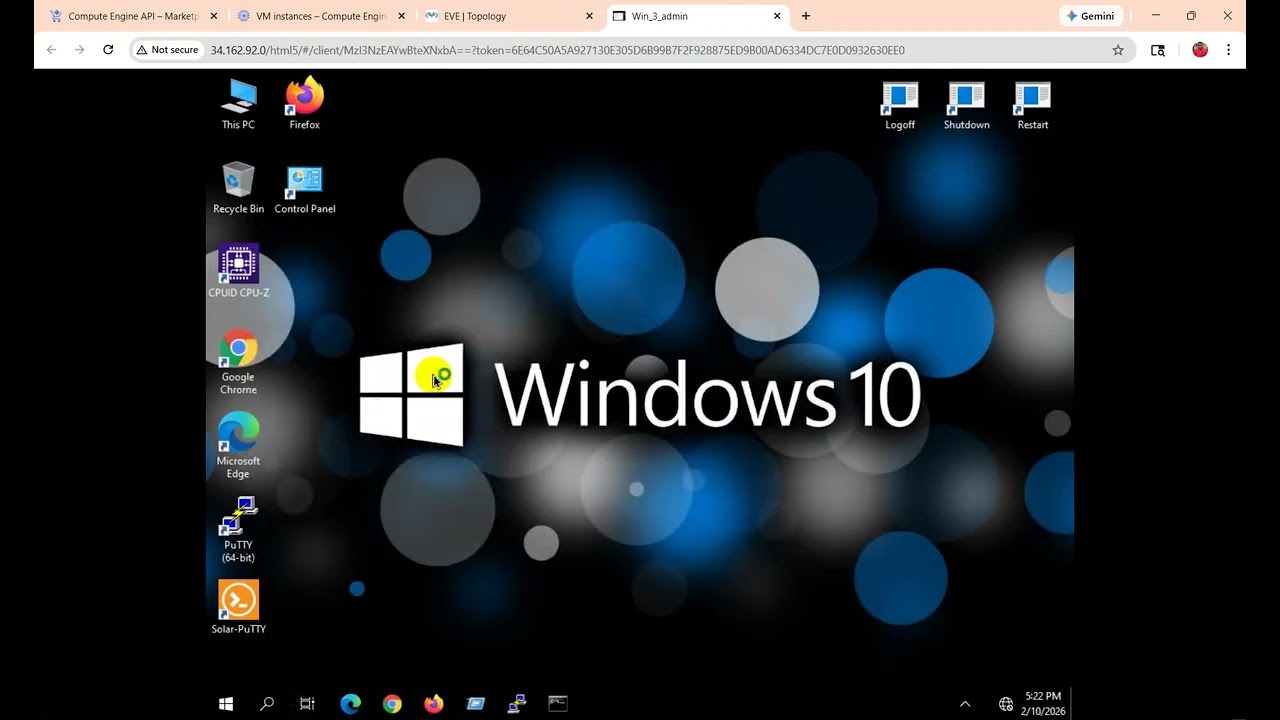The width and height of the screenshot is (1280, 720).
Task: Click the Shutdown desktop shortcut
Action: pyautogui.click(x=966, y=106)
